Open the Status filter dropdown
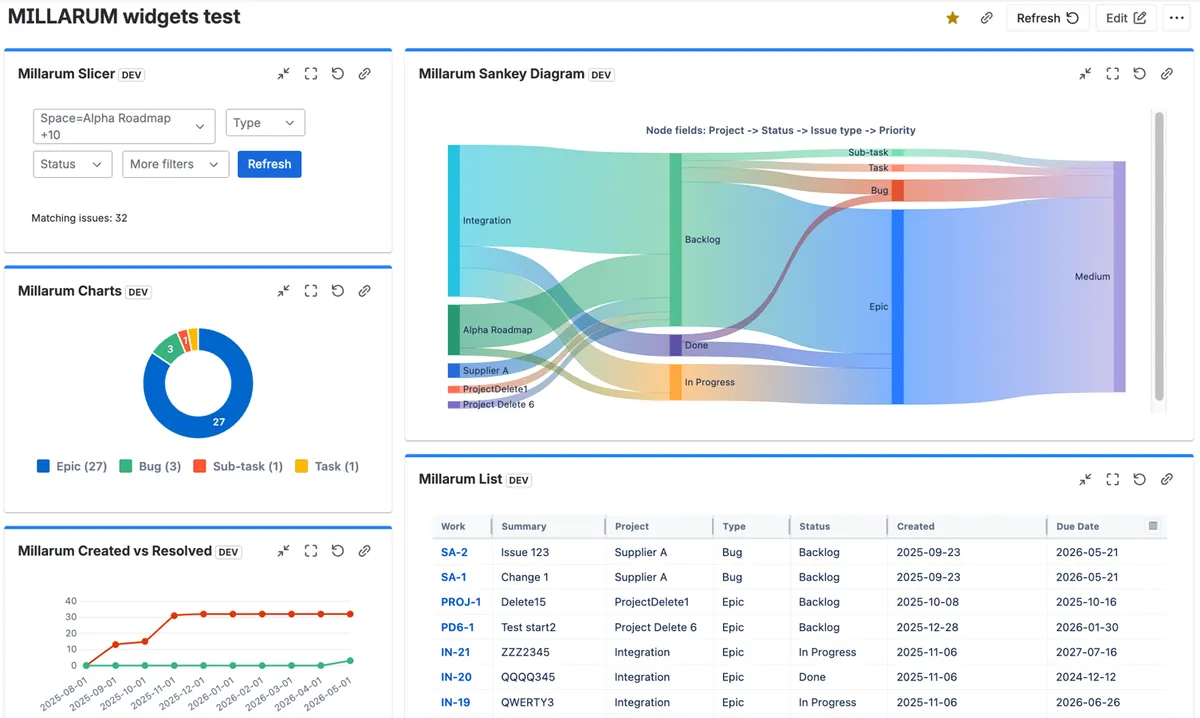The height and width of the screenshot is (718, 1200). coord(72,164)
